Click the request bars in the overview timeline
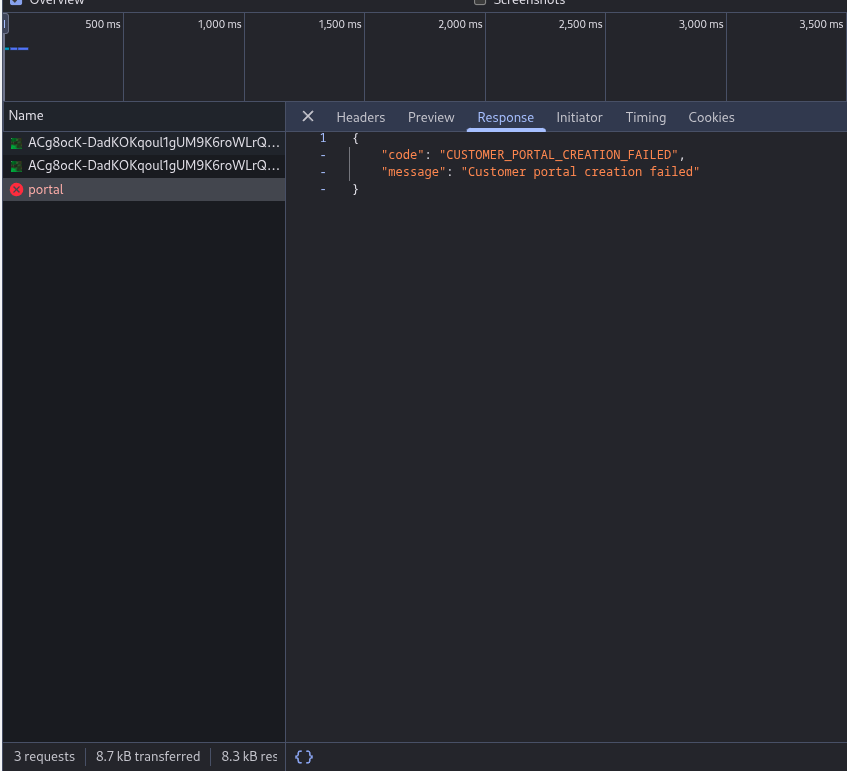Image resolution: width=847 pixels, height=771 pixels. click(x=17, y=49)
